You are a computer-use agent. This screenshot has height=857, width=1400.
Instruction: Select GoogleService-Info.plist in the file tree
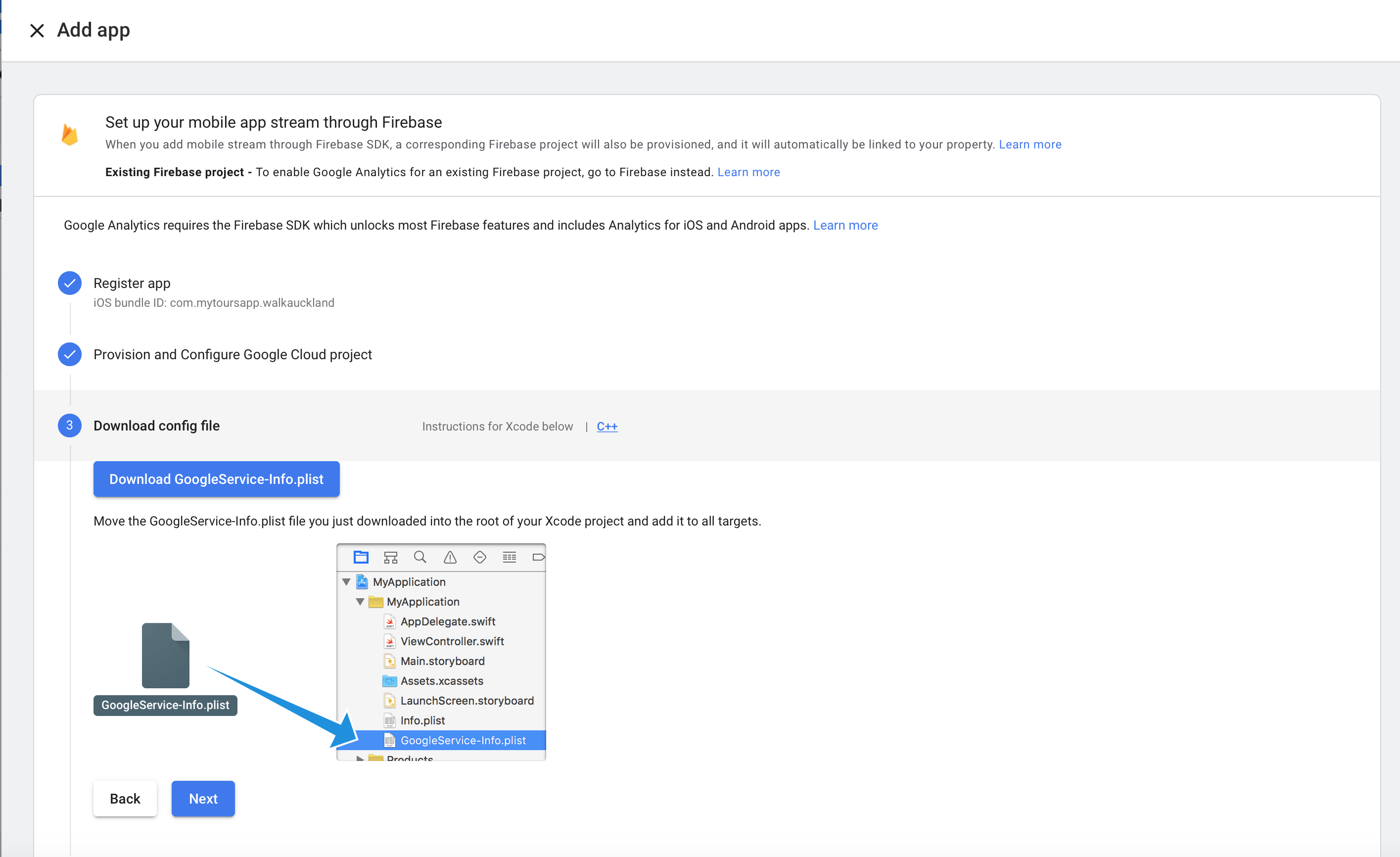click(x=463, y=740)
